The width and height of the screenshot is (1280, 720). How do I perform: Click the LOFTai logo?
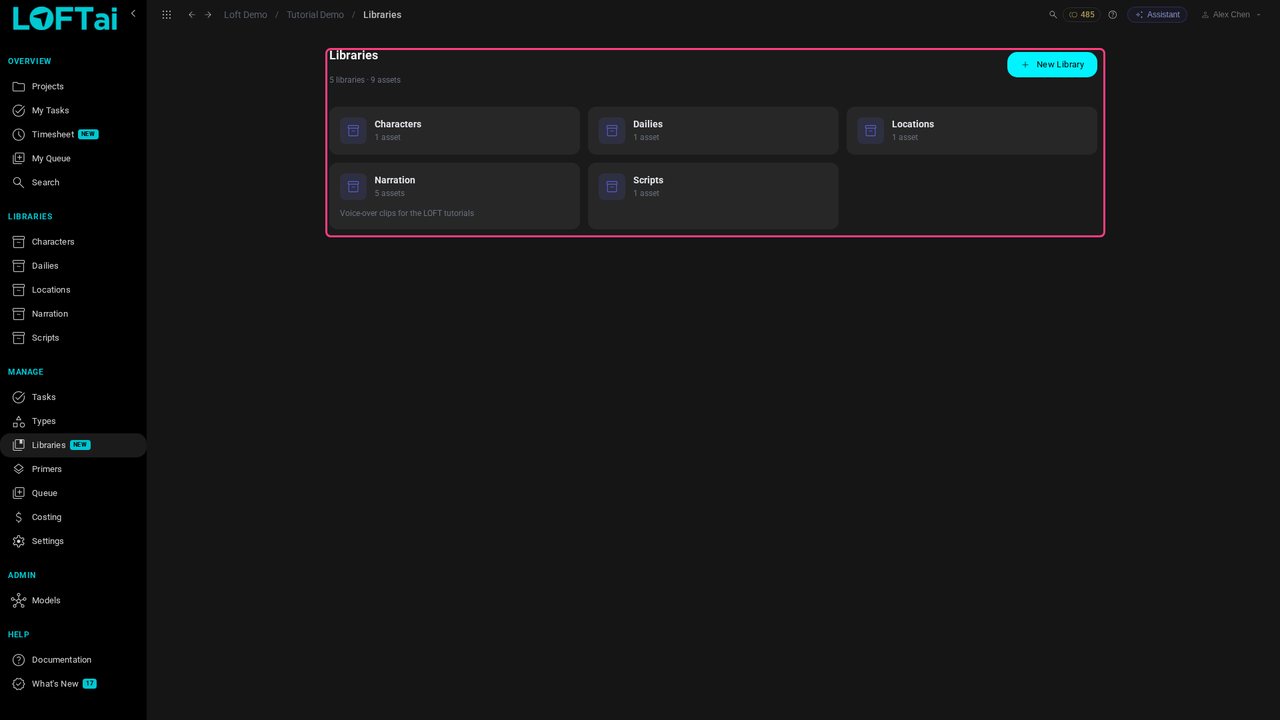point(65,18)
